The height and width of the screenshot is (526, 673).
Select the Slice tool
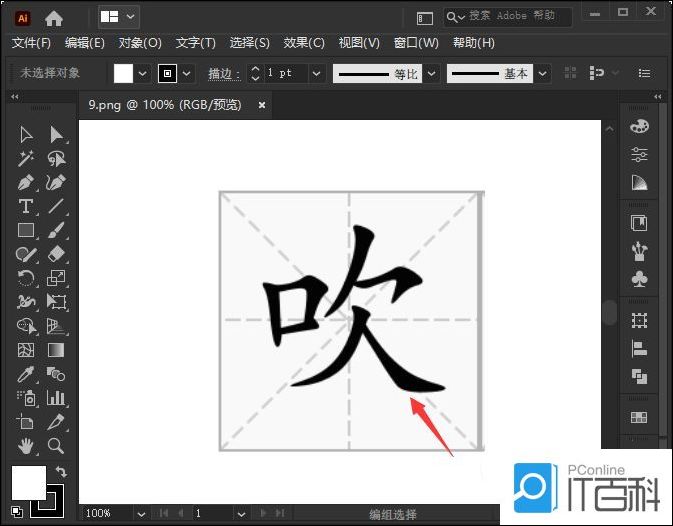(x=56, y=422)
